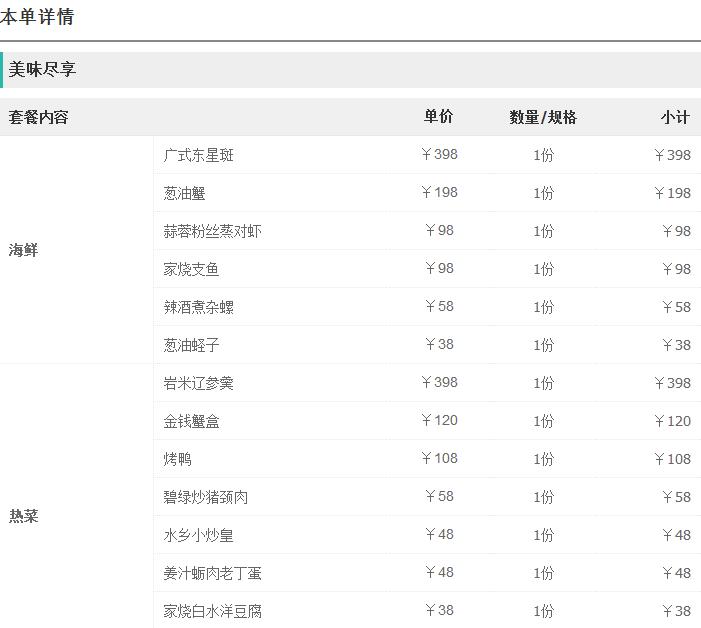This screenshot has height=628, width=701.
Task: Select the 热菜 category label
Action: (x=24, y=516)
